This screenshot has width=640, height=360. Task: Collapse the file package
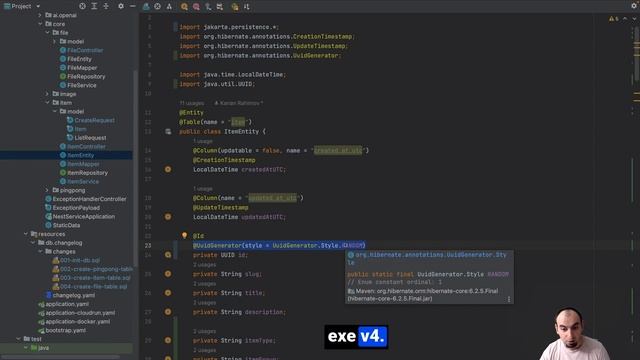pyautogui.click(x=47, y=32)
